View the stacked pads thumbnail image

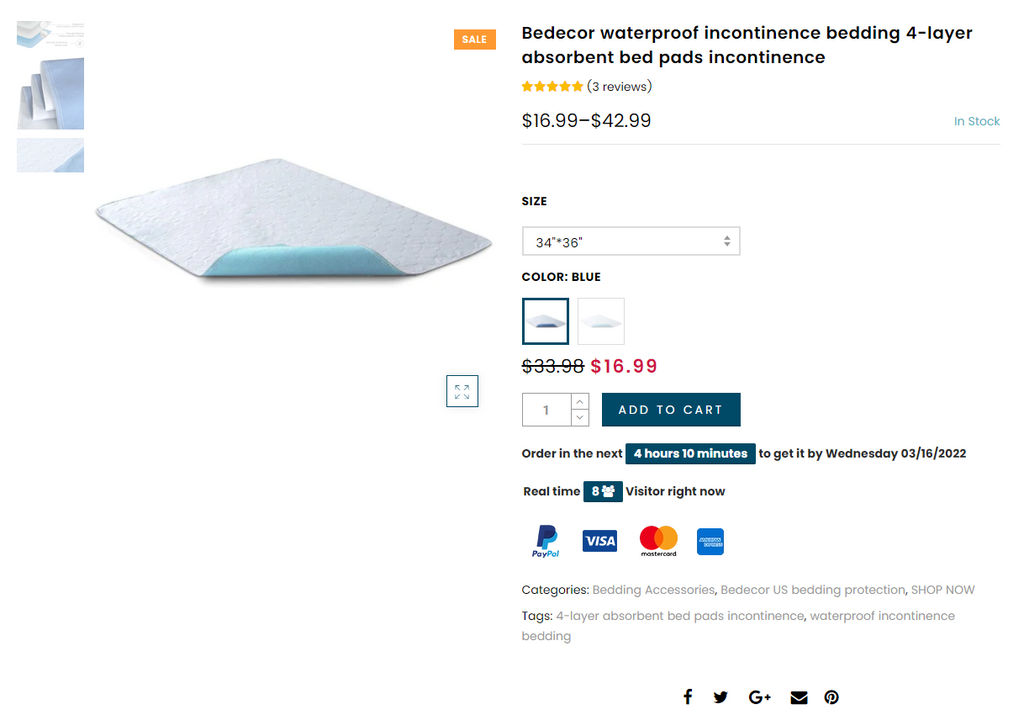coord(50,94)
